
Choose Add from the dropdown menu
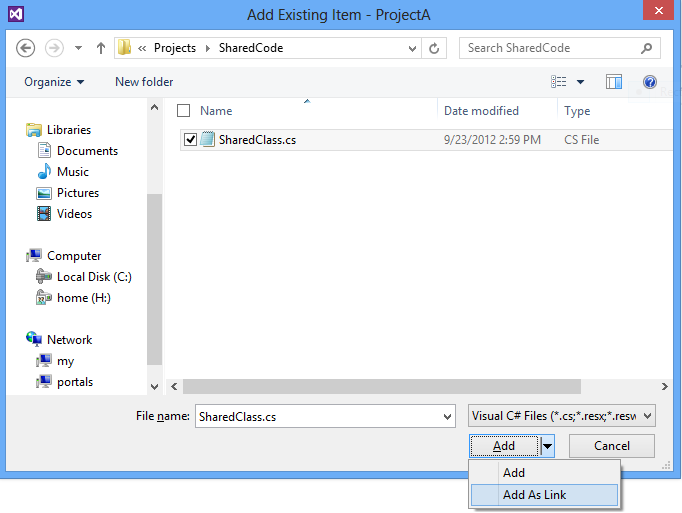click(x=545, y=473)
